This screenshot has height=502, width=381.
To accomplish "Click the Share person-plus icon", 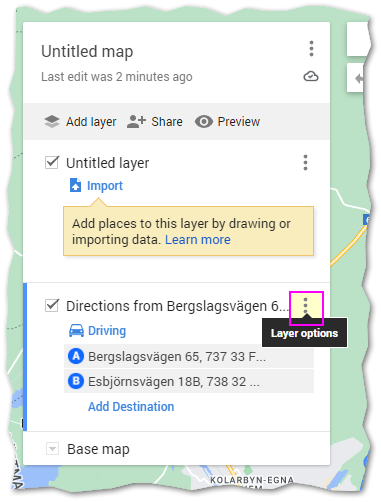I will pyautogui.click(x=136, y=122).
